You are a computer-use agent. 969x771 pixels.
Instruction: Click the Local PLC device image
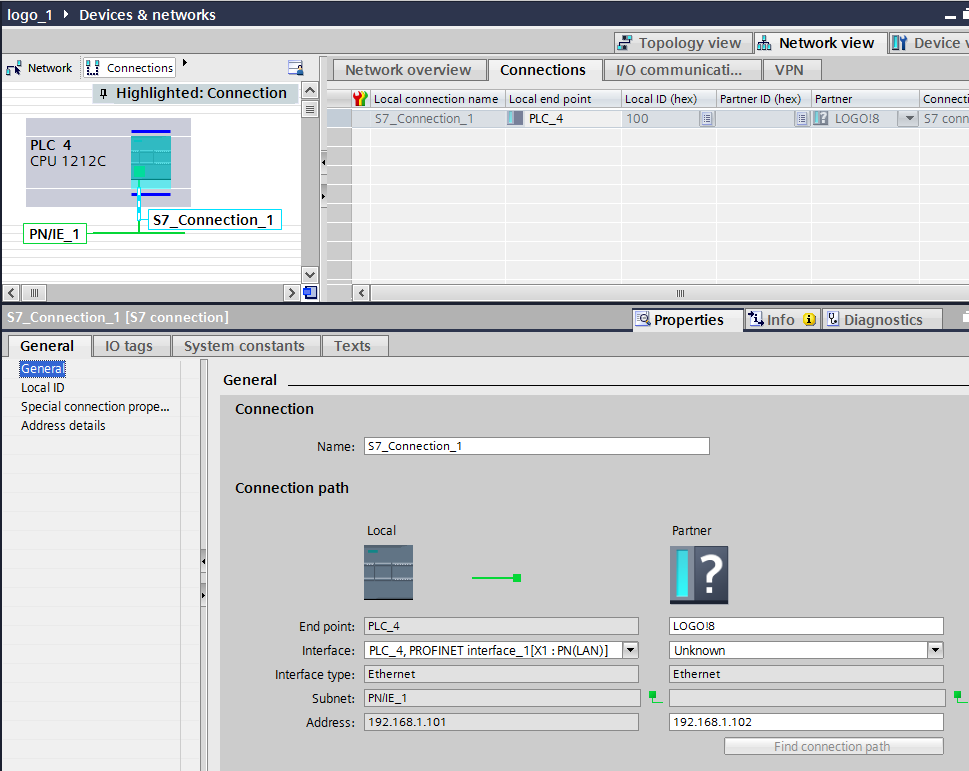click(x=388, y=573)
